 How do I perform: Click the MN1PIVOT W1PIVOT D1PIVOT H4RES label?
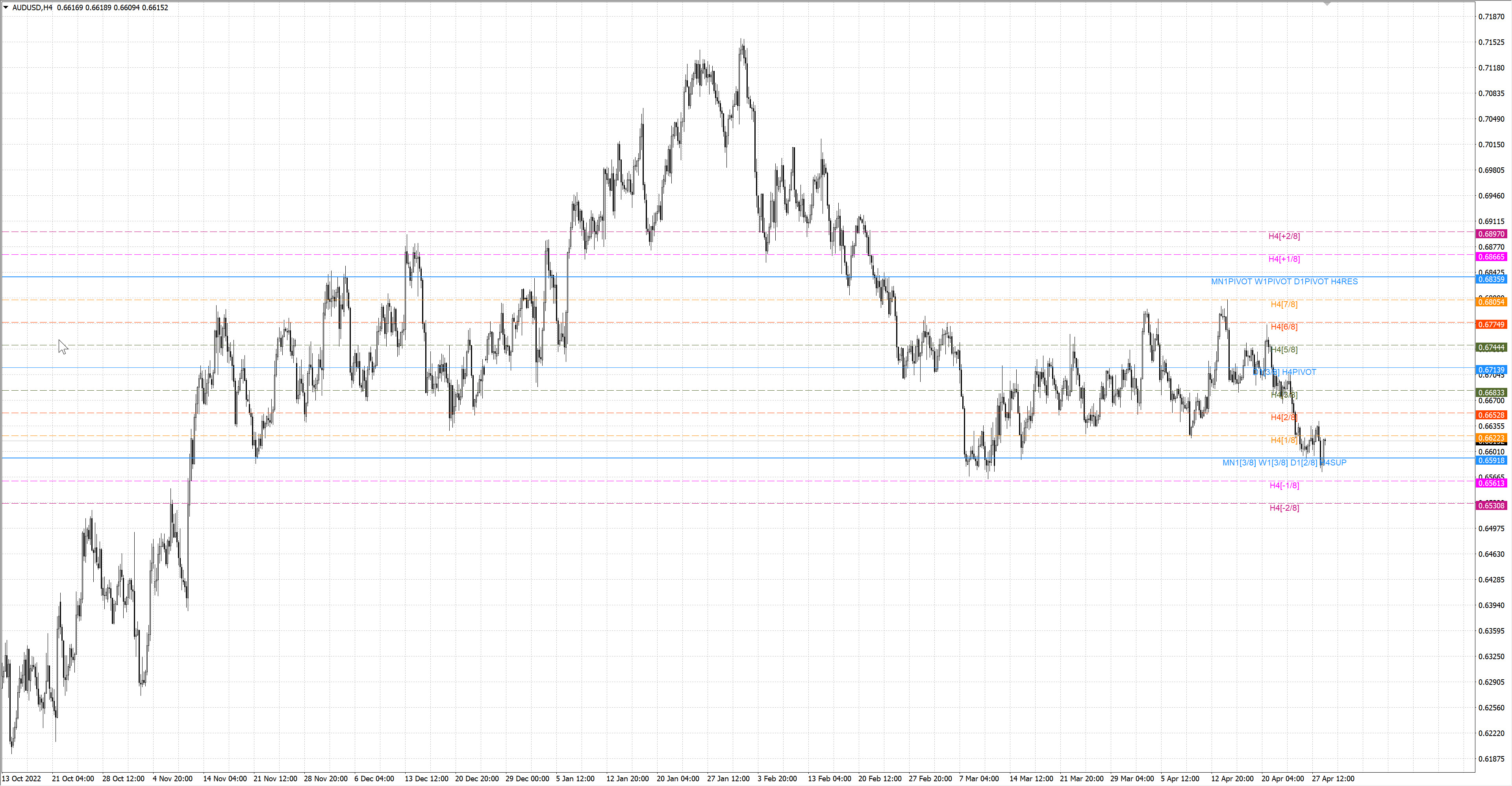click(x=1284, y=282)
